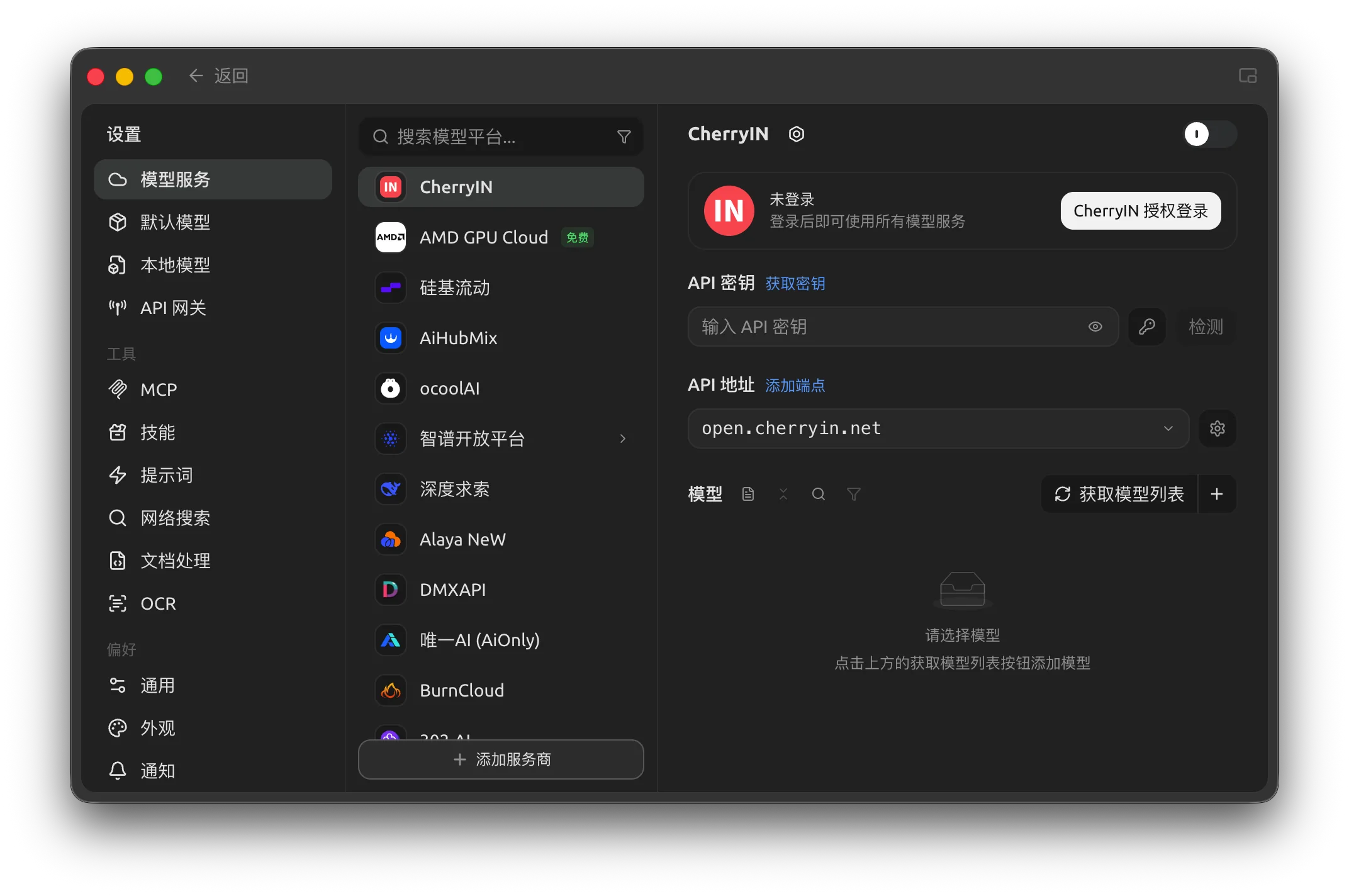Open the provider list filter funnel icon

tap(624, 137)
